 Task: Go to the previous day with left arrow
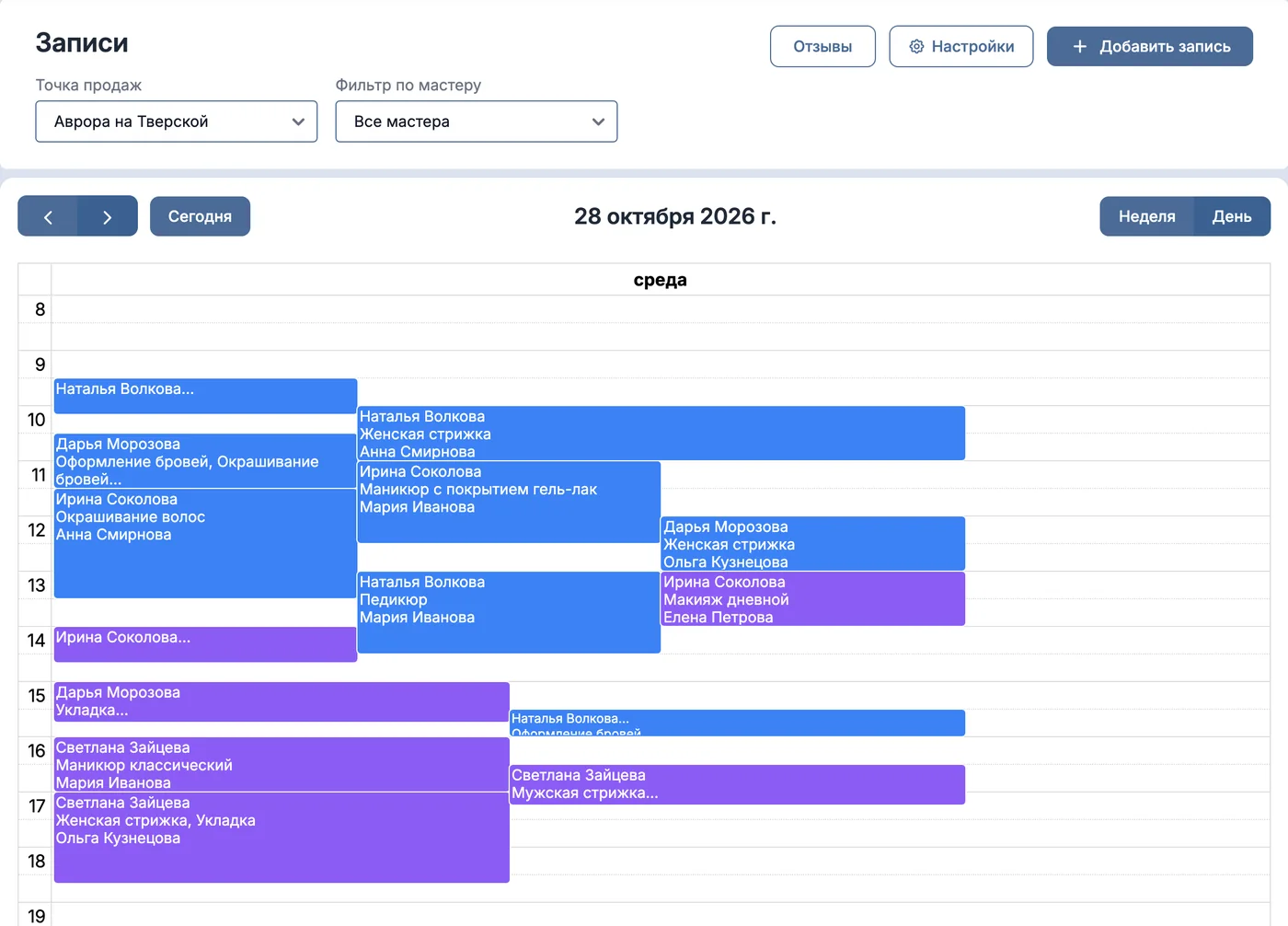click(x=48, y=216)
